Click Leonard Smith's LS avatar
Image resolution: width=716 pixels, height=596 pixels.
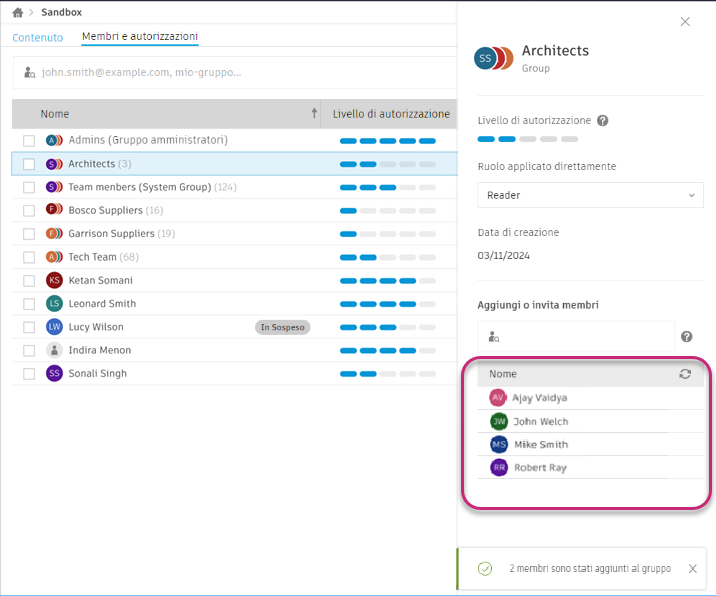pyautogui.click(x=54, y=303)
